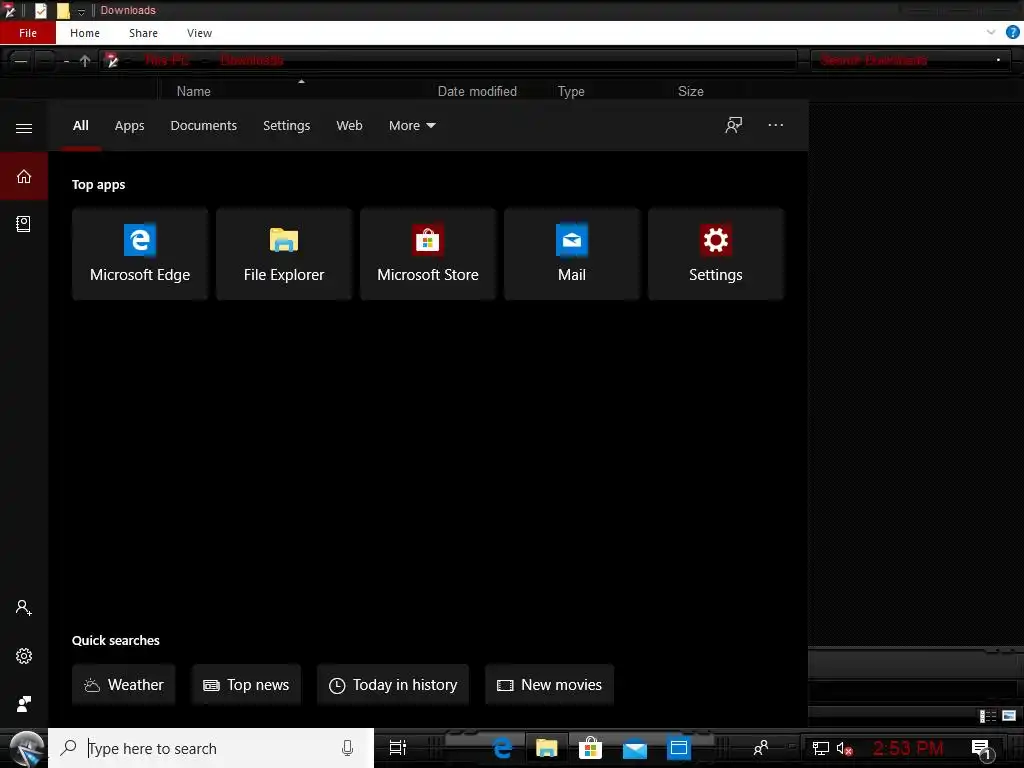Open the Notebook icon in search sidebar
The height and width of the screenshot is (768, 1024).
coord(24,224)
